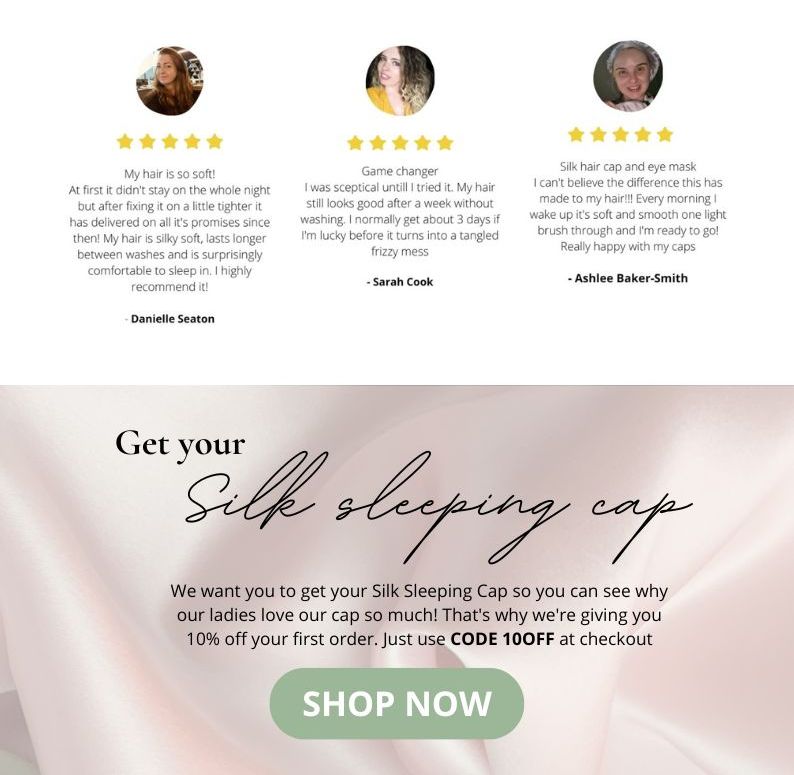794x775 pixels.
Task: Open Danielle Seaton's profile photo
Action: (170, 81)
